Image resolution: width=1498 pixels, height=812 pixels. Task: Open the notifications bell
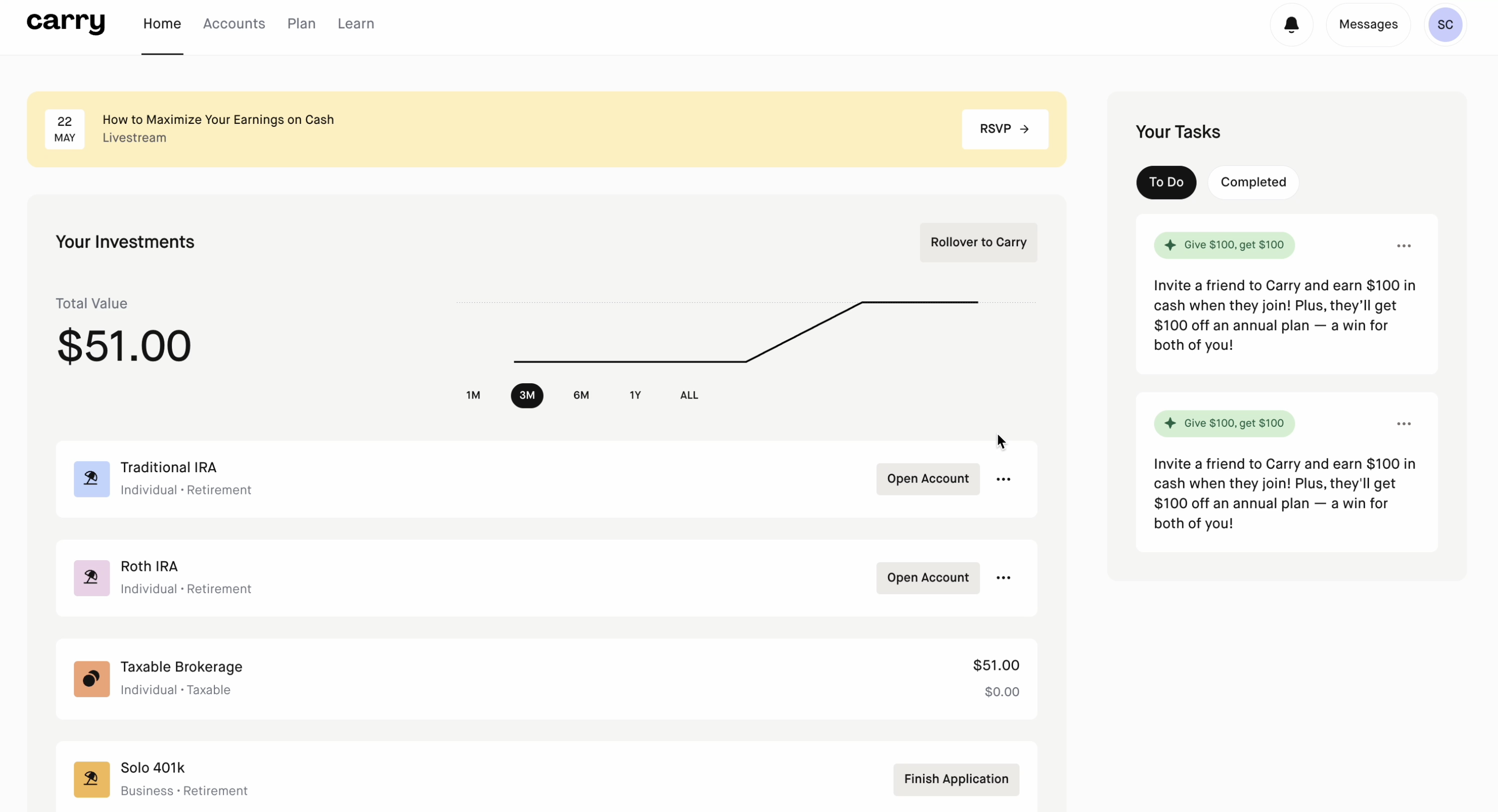[x=1291, y=24]
